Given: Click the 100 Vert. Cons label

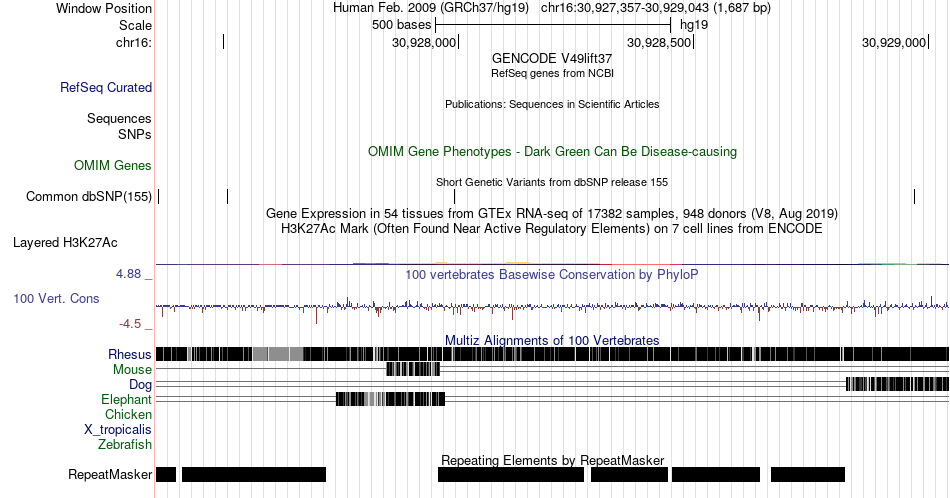Looking at the screenshot, I should click(56, 298).
